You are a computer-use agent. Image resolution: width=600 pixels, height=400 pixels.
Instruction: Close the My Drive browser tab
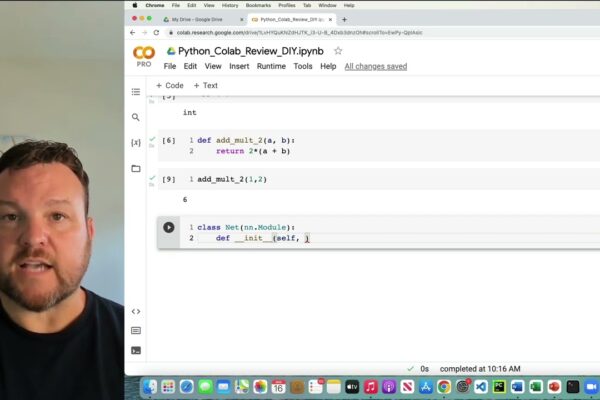(x=241, y=20)
